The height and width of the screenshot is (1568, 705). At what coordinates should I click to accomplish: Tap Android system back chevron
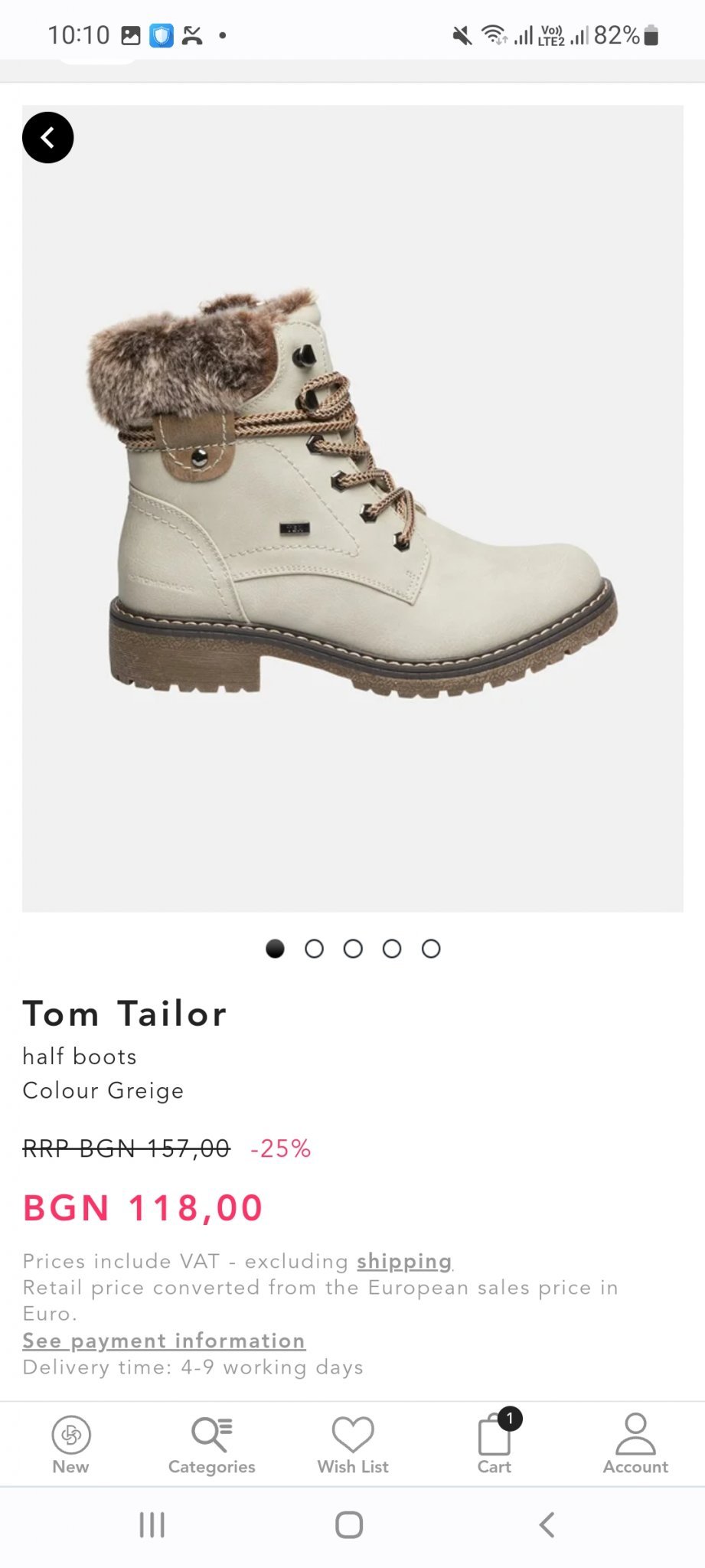tap(547, 1524)
